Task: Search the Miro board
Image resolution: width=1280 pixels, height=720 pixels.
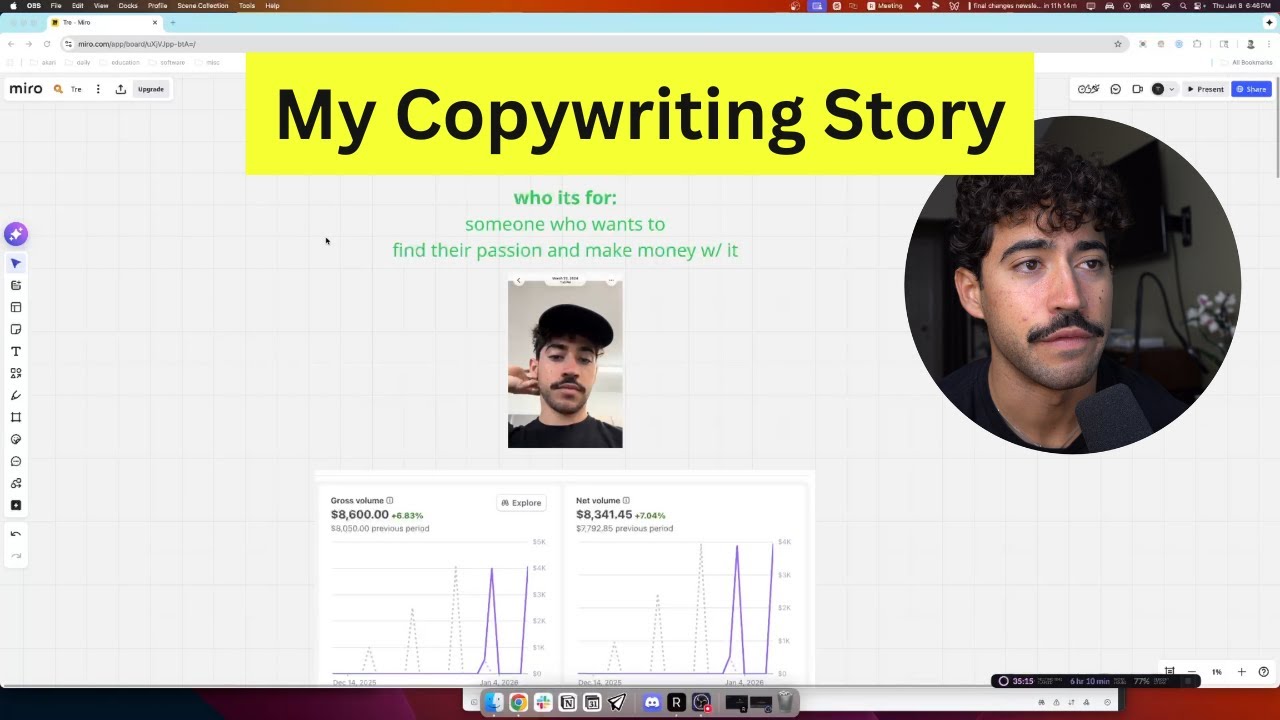Action: click(x=58, y=89)
